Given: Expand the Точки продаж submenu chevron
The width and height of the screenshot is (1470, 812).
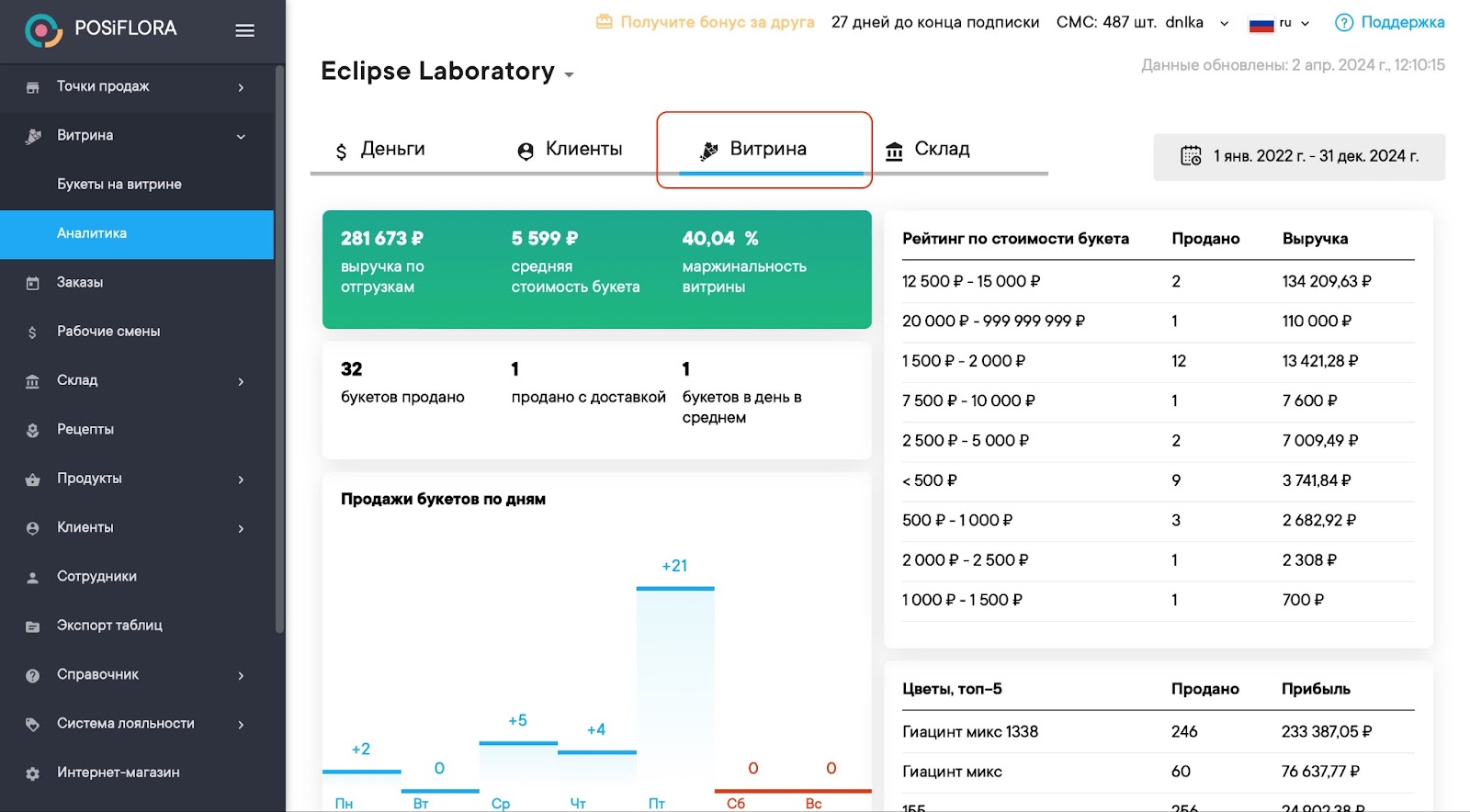Looking at the screenshot, I should [x=242, y=87].
